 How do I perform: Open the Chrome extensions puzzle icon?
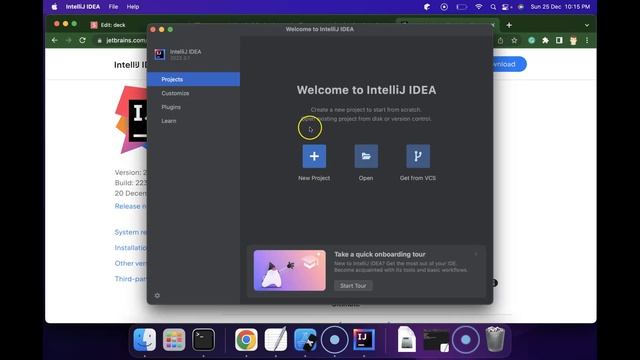[545, 40]
